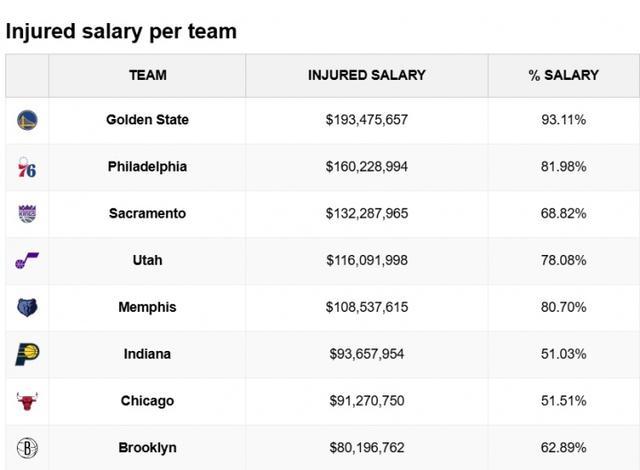This screenshot has height=470, width=640.
Task: Click the Brooklyn Nets logo
Action: pos(27,447)
